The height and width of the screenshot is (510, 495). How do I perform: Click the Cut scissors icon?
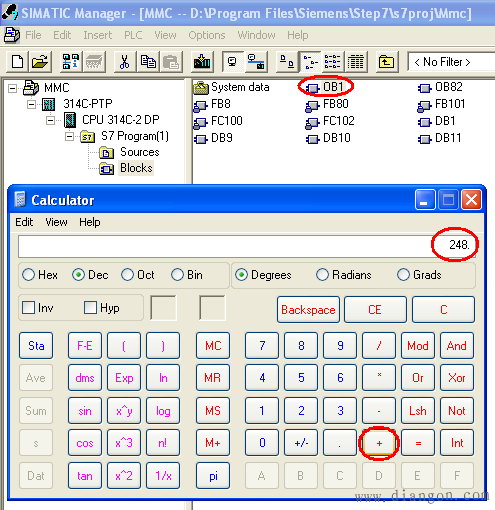pyautogui.click(x=124, y=62)
